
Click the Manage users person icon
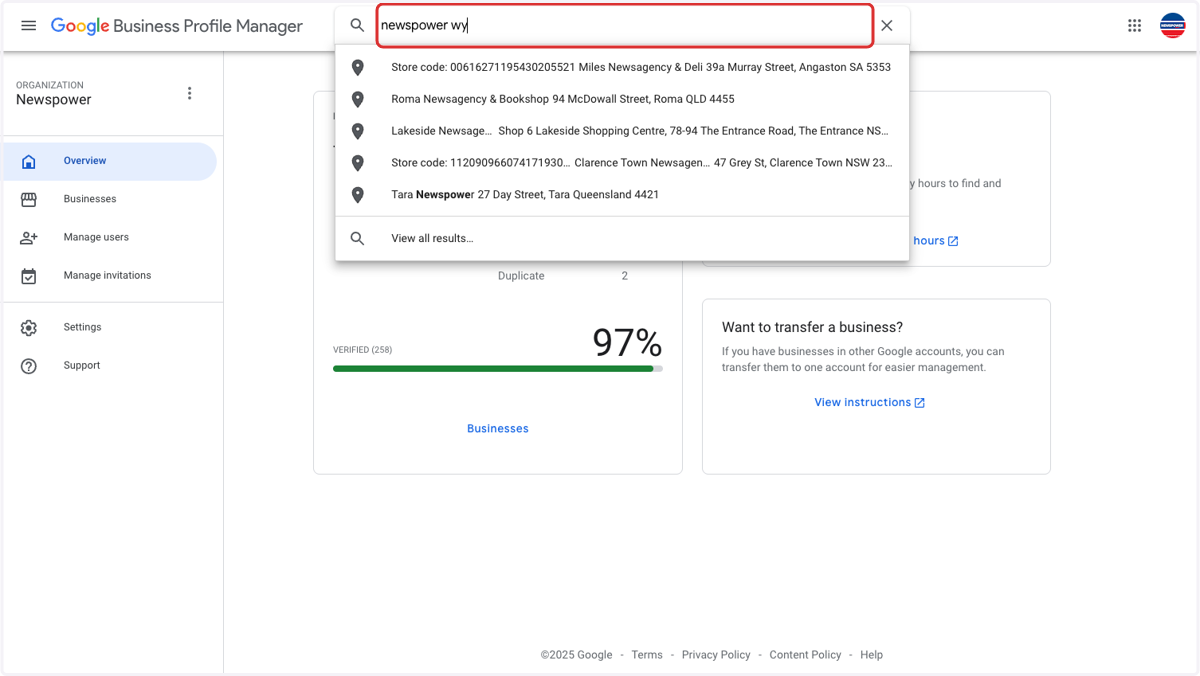29,237
